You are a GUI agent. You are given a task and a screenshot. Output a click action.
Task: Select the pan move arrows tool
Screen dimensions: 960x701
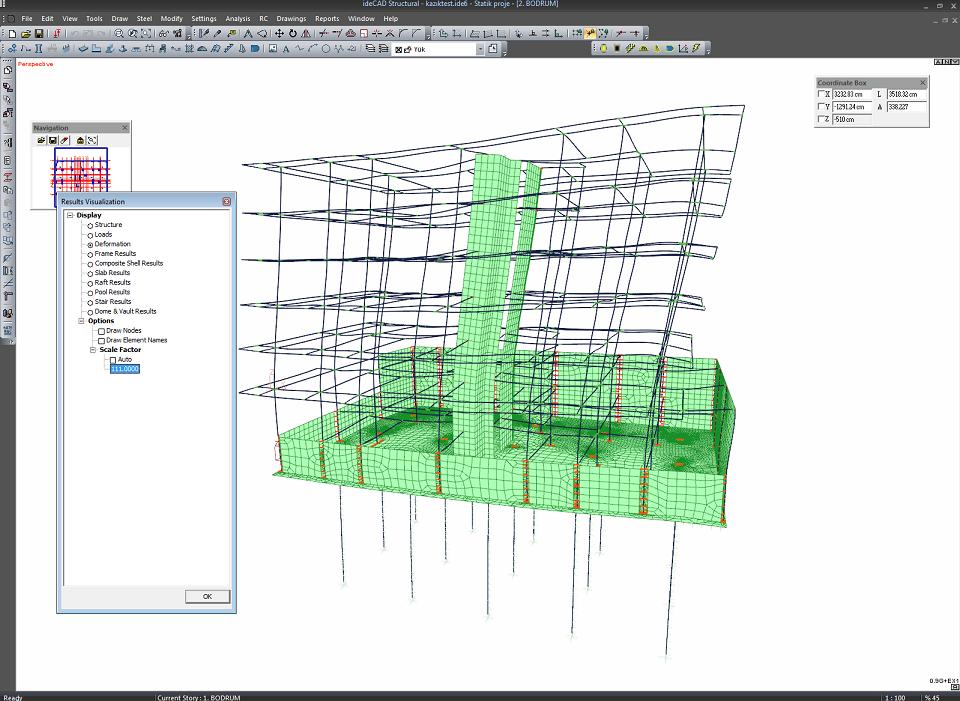[279, 34]
